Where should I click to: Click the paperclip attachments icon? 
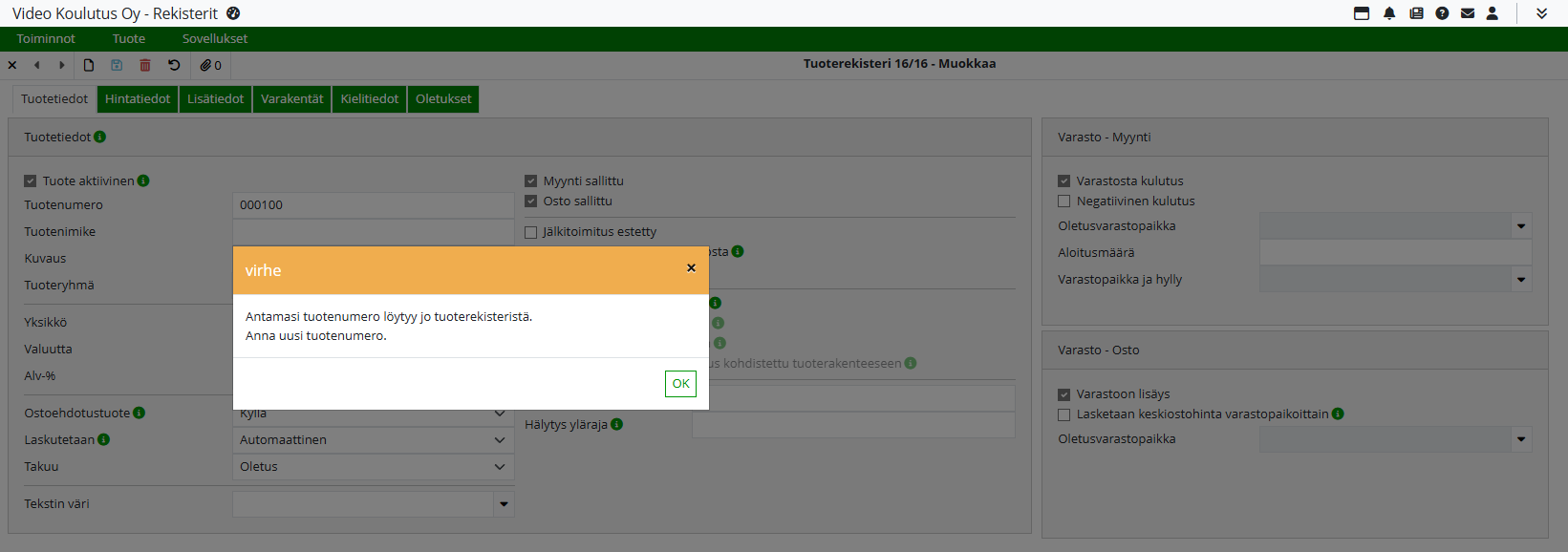click(x=210, y=65)
